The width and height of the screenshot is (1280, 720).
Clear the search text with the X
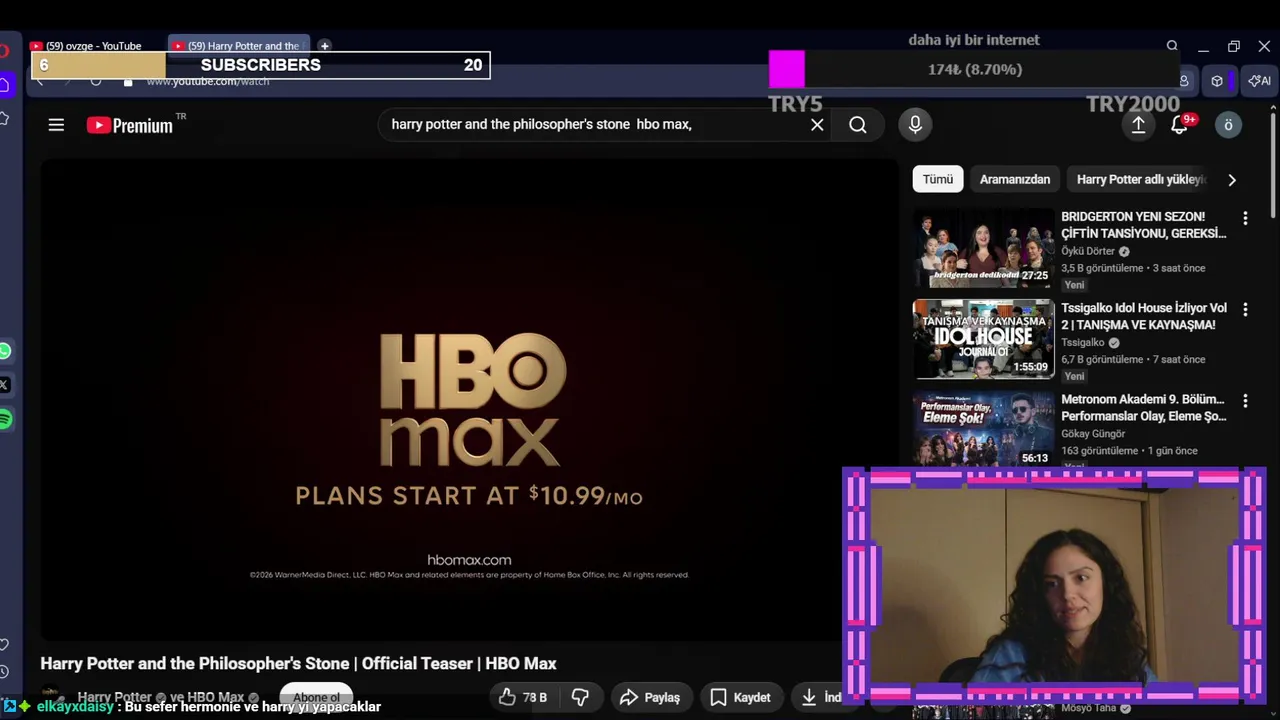pyautogui.click(x=817, y=125)
